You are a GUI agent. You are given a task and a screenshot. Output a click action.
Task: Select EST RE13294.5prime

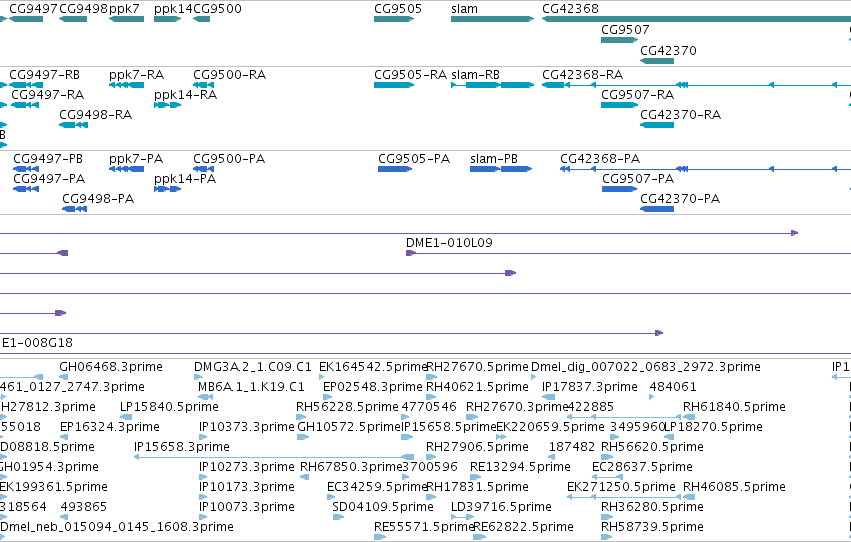475,477
